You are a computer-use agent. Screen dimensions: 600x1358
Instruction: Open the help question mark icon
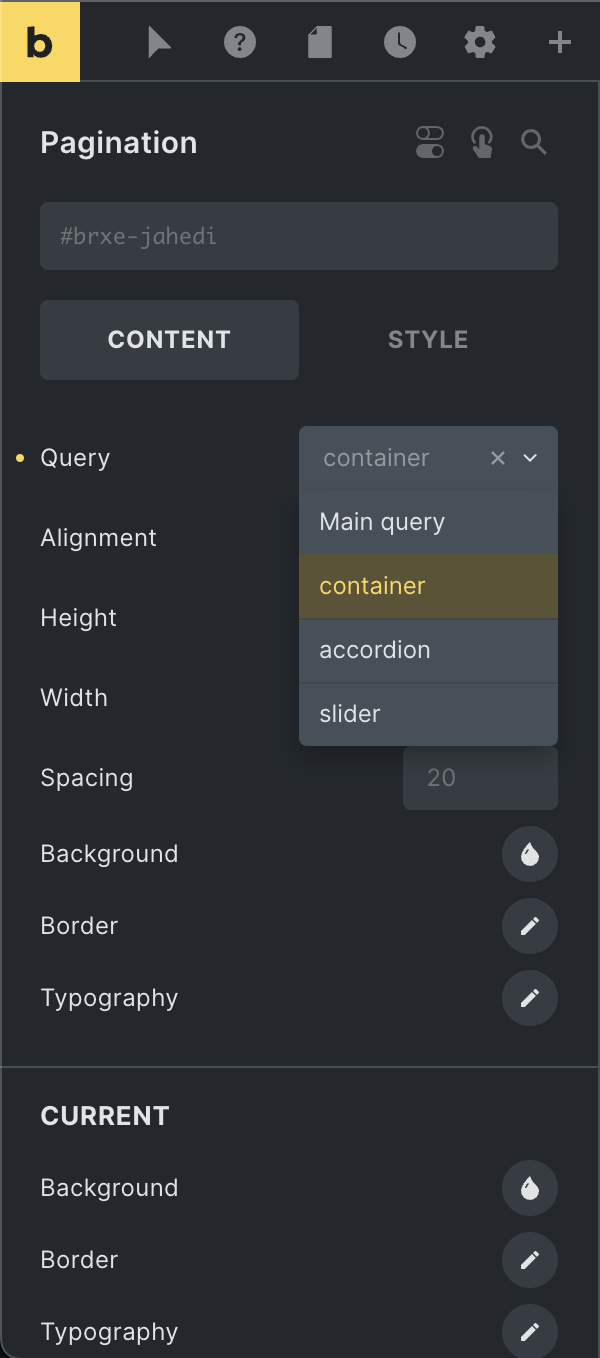point(240,42)
